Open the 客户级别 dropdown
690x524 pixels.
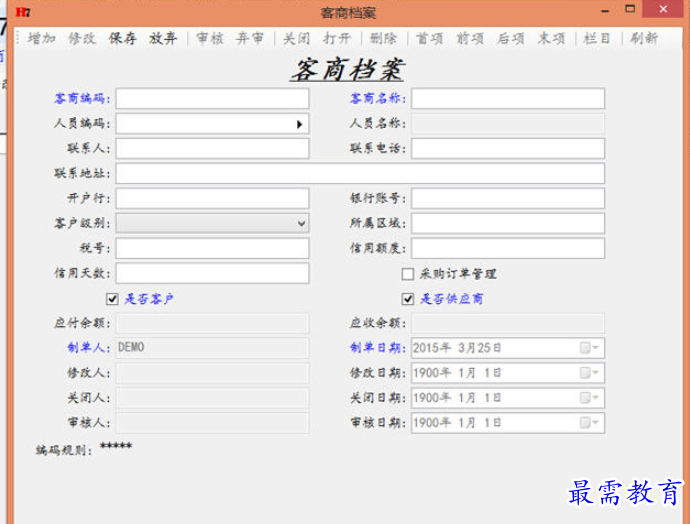[301, 224]
